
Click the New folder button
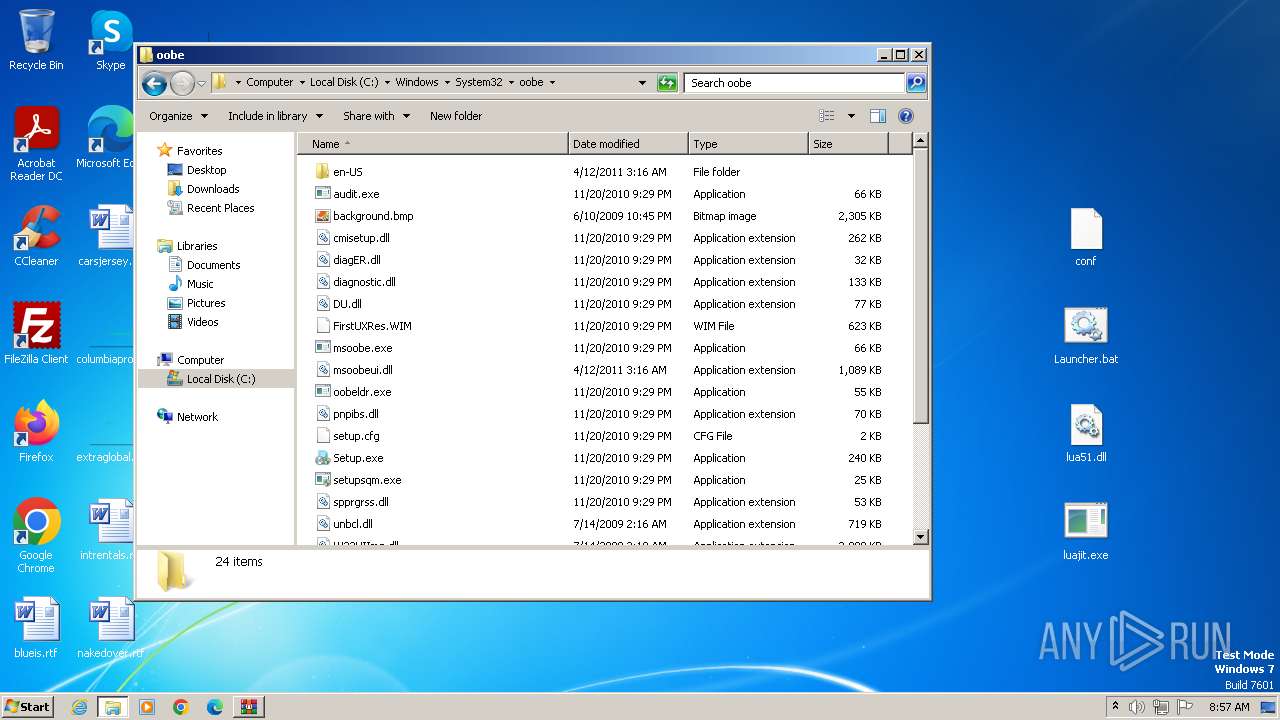coord(456,116)
